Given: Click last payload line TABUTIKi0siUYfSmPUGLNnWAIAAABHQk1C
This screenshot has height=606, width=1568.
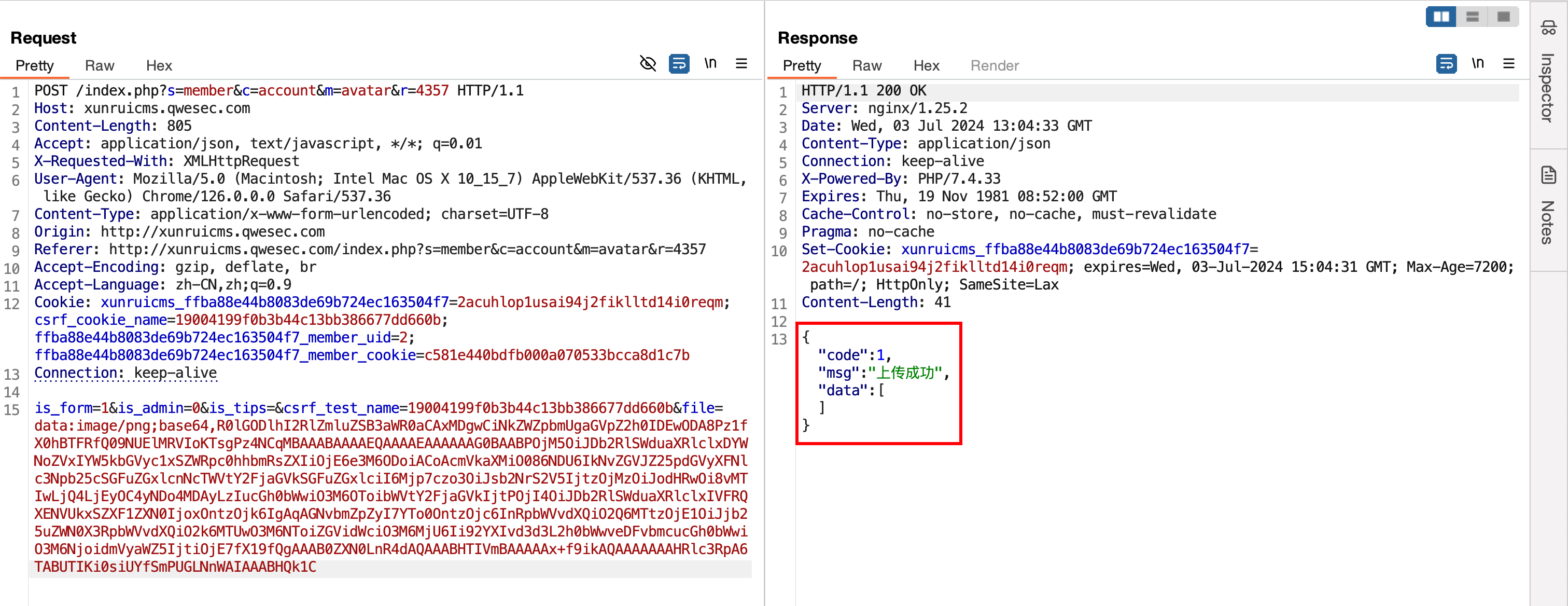Looking at the screenshot, I should coord(175,568).
